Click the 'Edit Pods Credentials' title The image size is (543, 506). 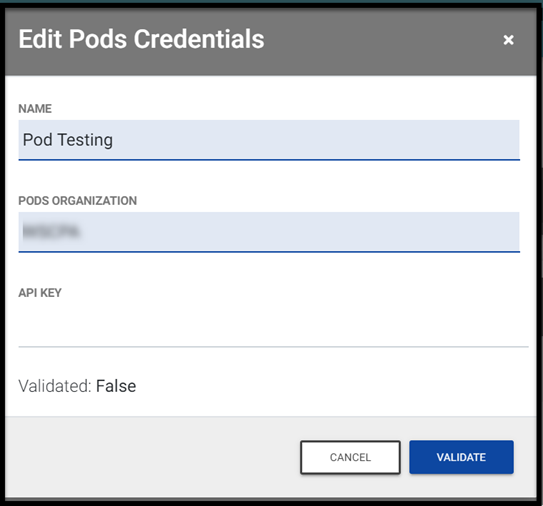pyautogui.click(x=141, y=39)
